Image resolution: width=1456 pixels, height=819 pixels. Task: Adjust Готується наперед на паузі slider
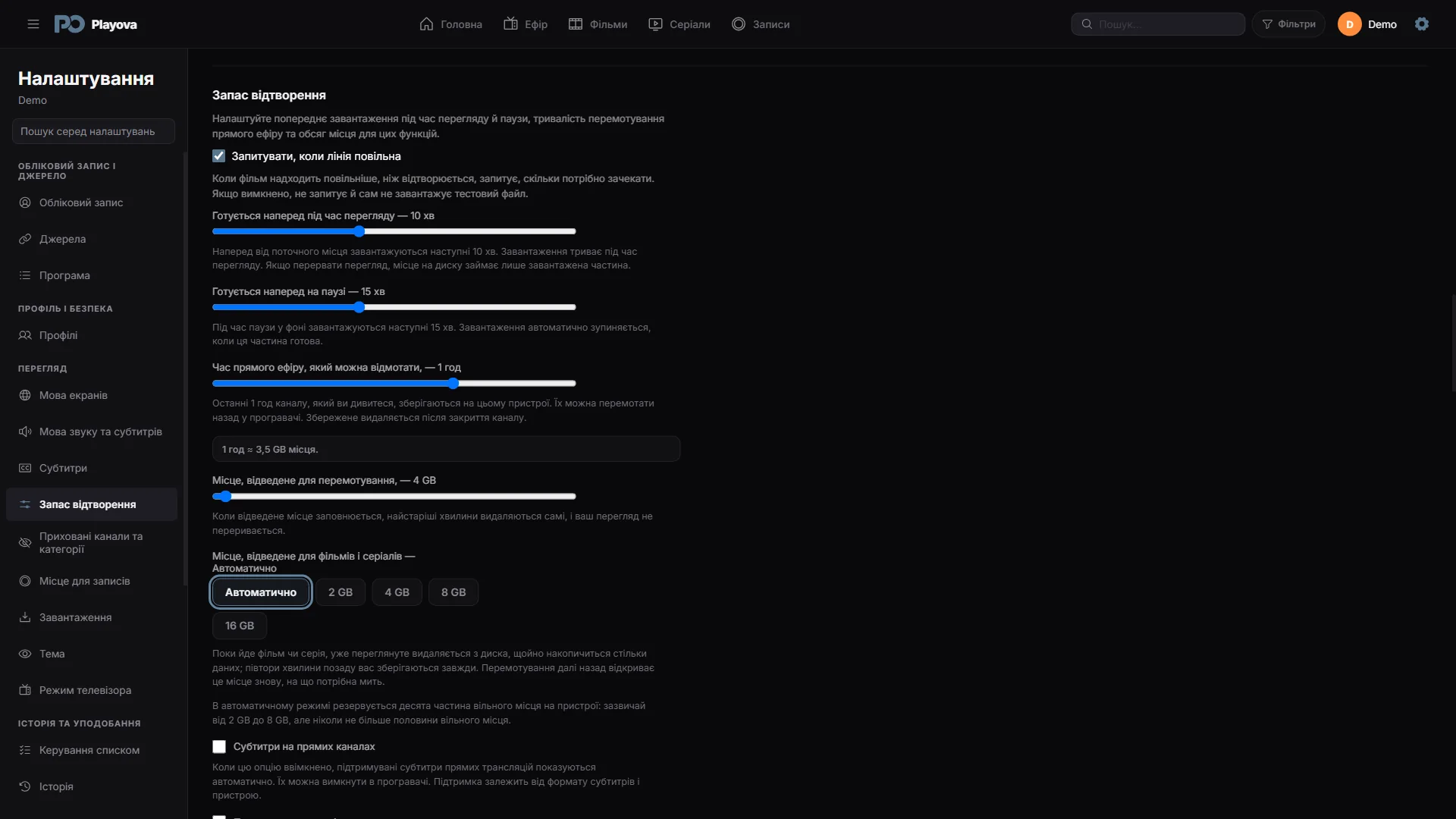coord(394,307)
